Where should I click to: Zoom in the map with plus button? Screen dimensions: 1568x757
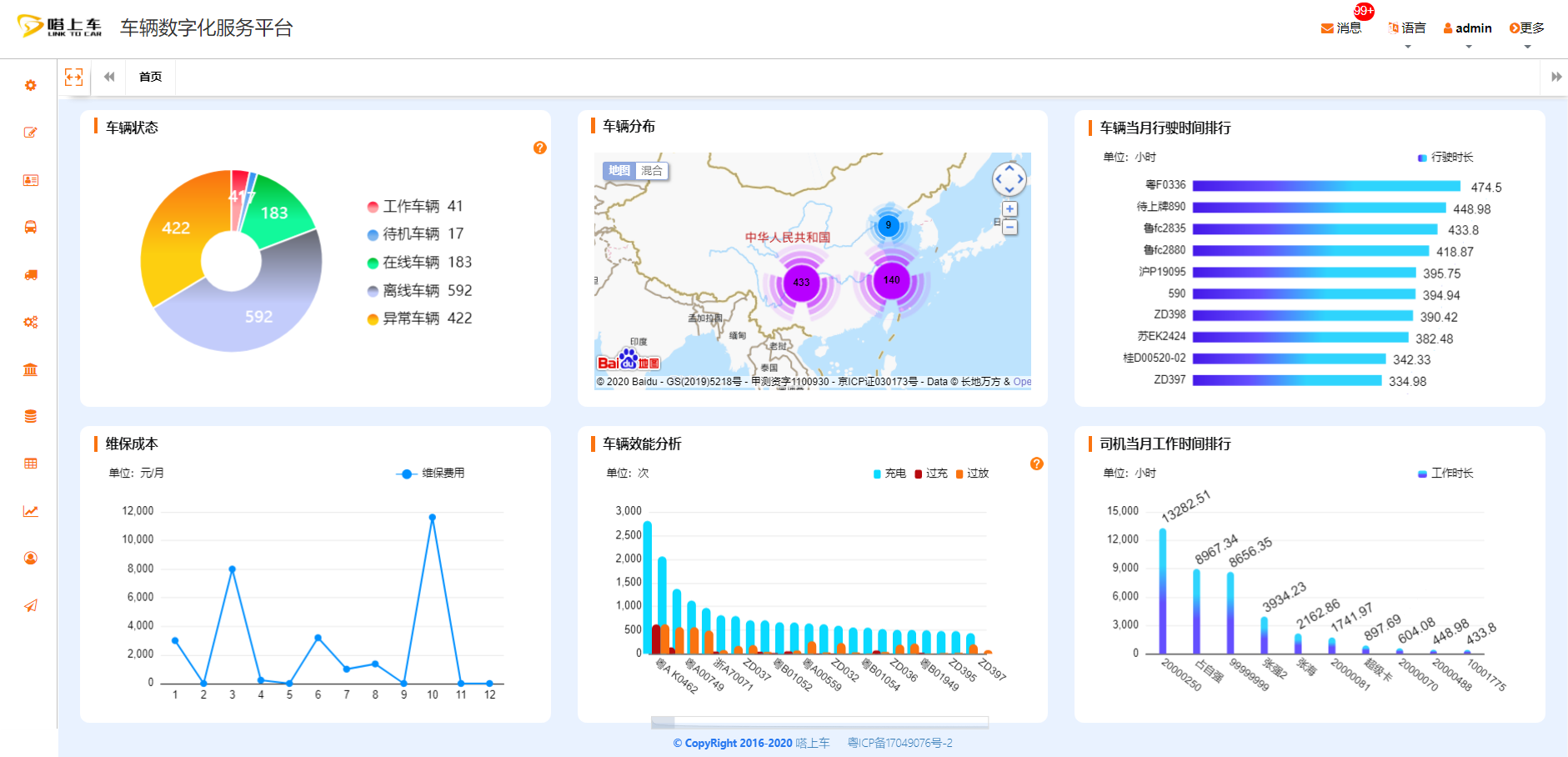(x=1009, y=209)
